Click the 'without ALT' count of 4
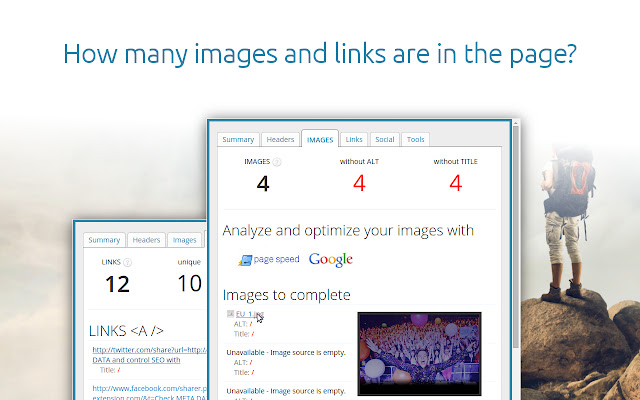 (x=359, y=183)
